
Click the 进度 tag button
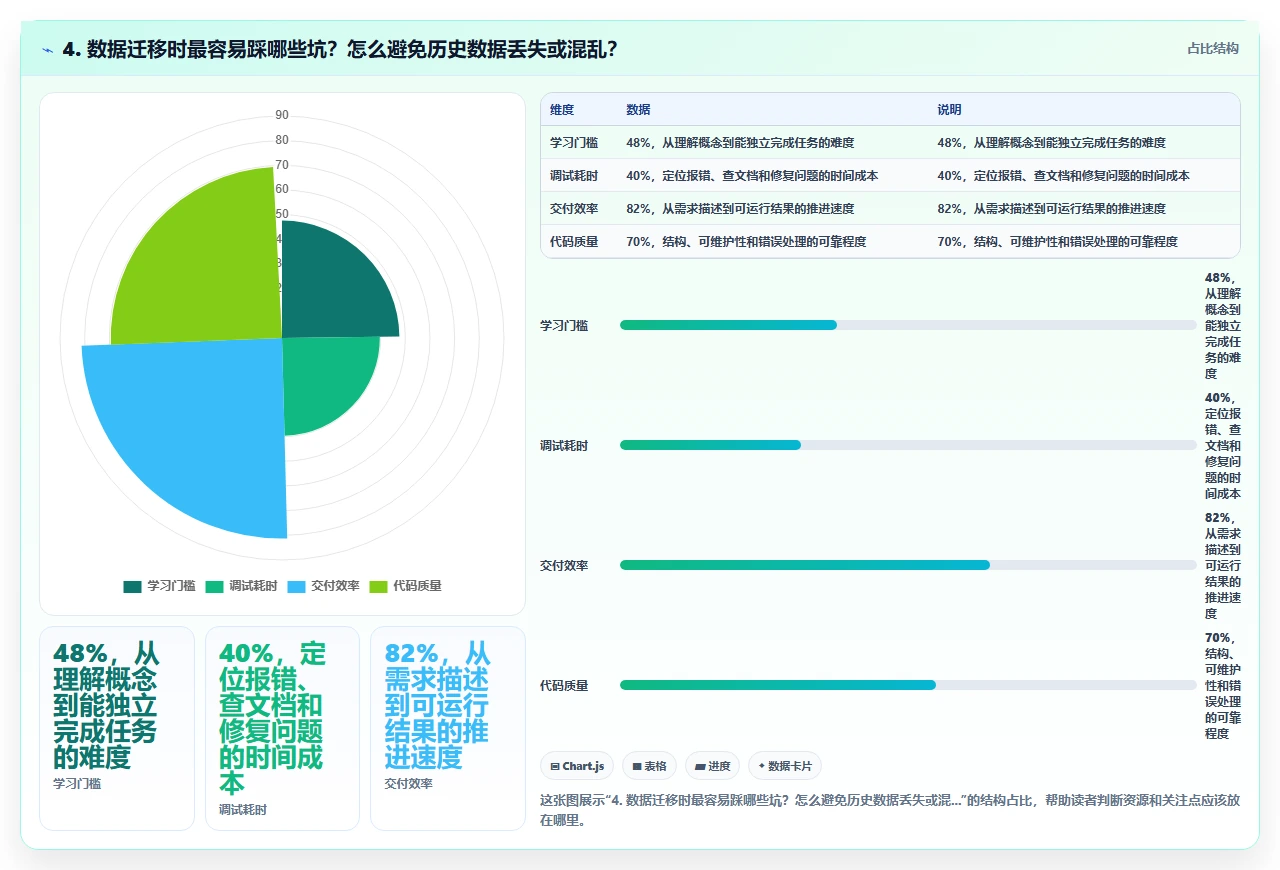point(712,766)
